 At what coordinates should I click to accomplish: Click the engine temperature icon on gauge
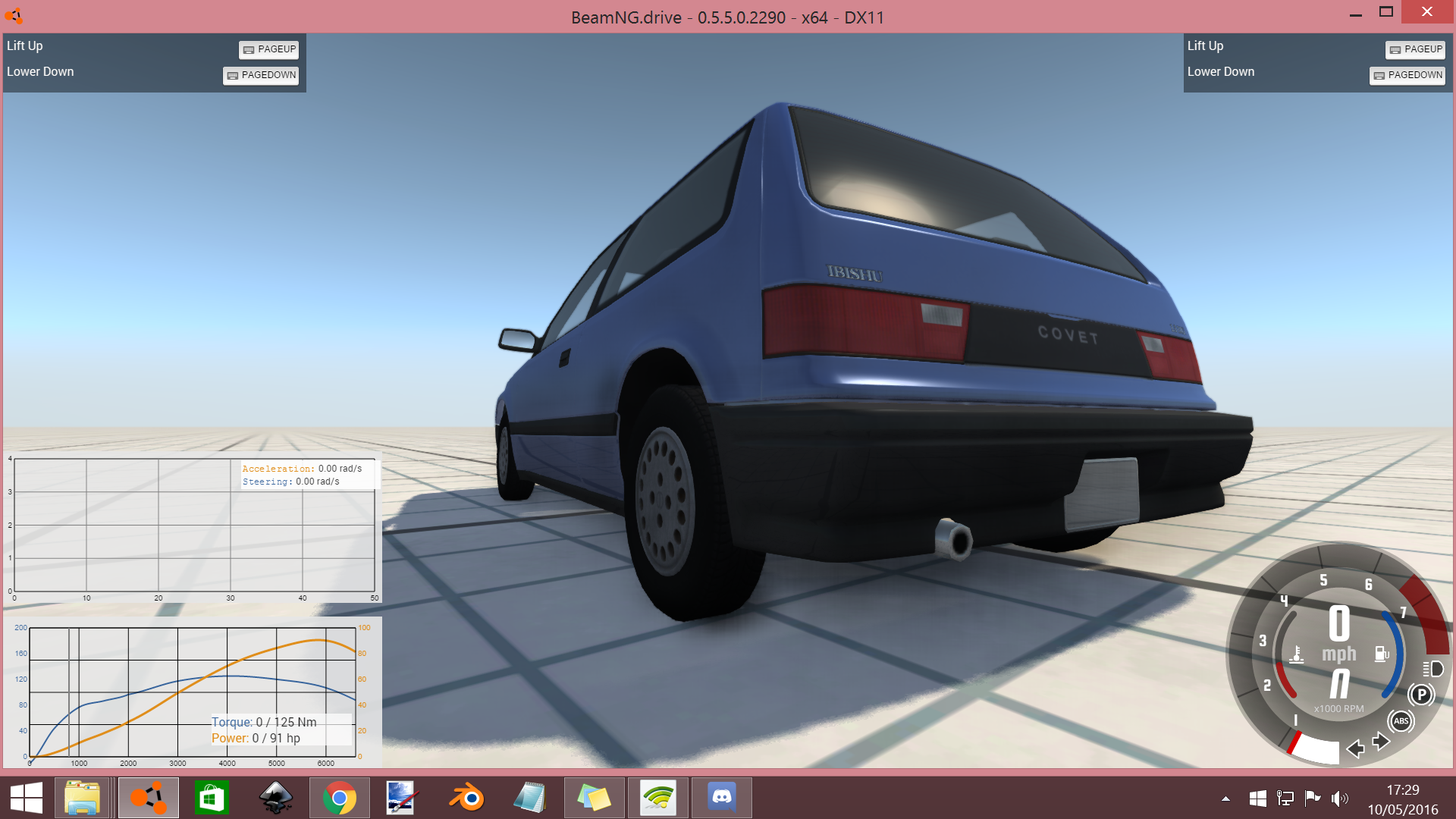coord(1297,654)
